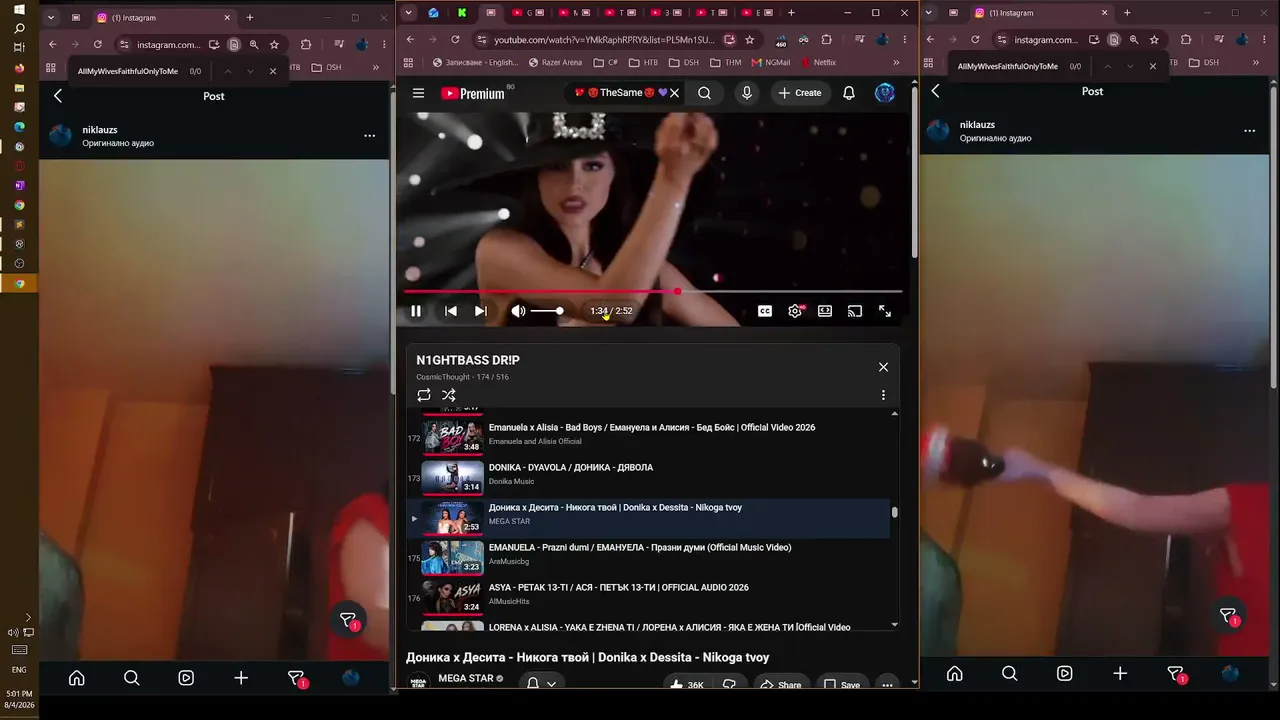Screen dimensions: 1280x720
Task: Click the find-in-page field in right Instagram window
Action: click(1006, 66)
